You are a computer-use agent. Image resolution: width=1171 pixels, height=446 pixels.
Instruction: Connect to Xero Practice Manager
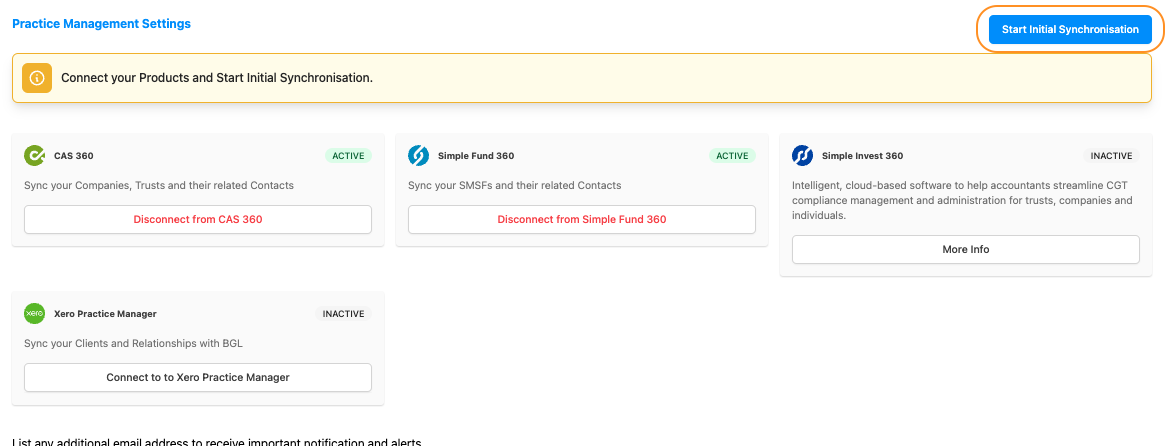pyautogui.click(x=198, y=377)
